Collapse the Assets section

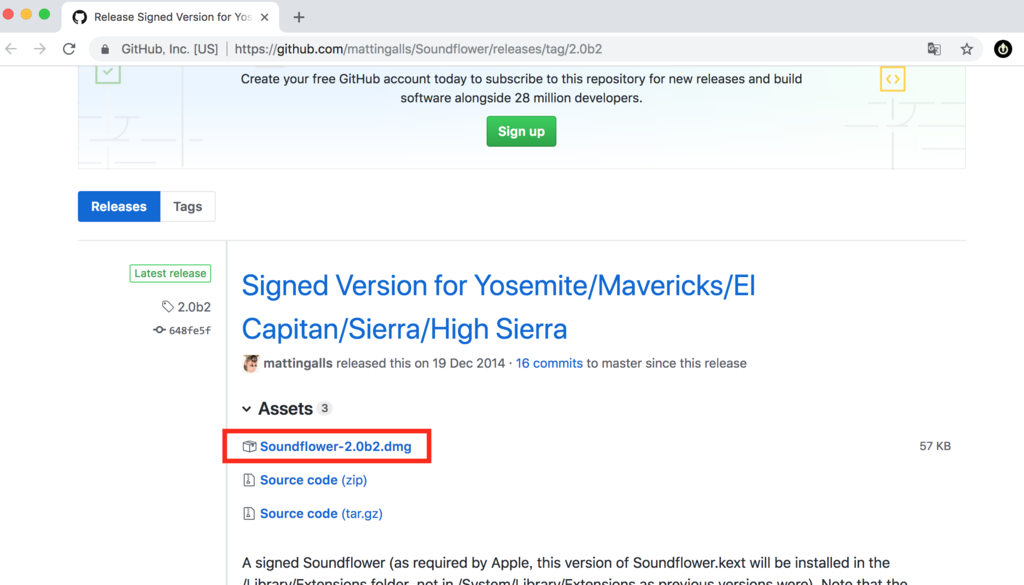[x=247, y=409]
